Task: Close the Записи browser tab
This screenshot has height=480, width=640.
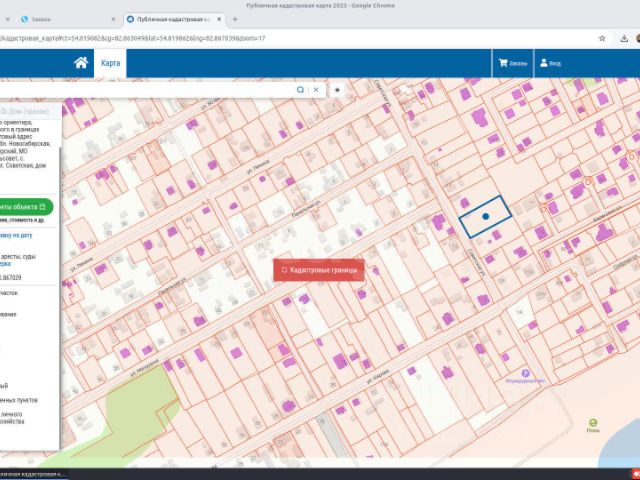Action: 113,19
